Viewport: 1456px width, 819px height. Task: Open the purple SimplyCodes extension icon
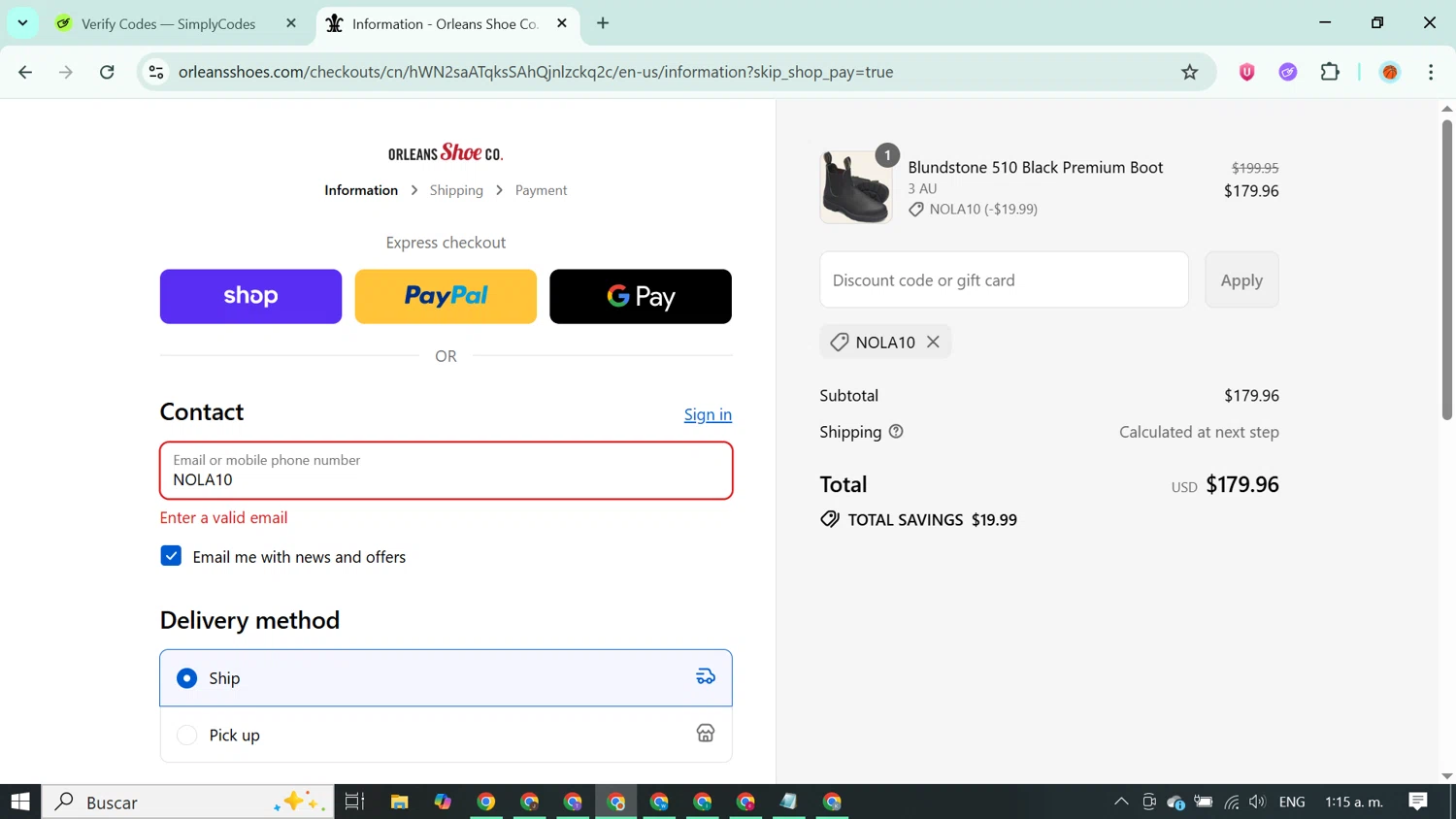click(x=1288, y=72)
